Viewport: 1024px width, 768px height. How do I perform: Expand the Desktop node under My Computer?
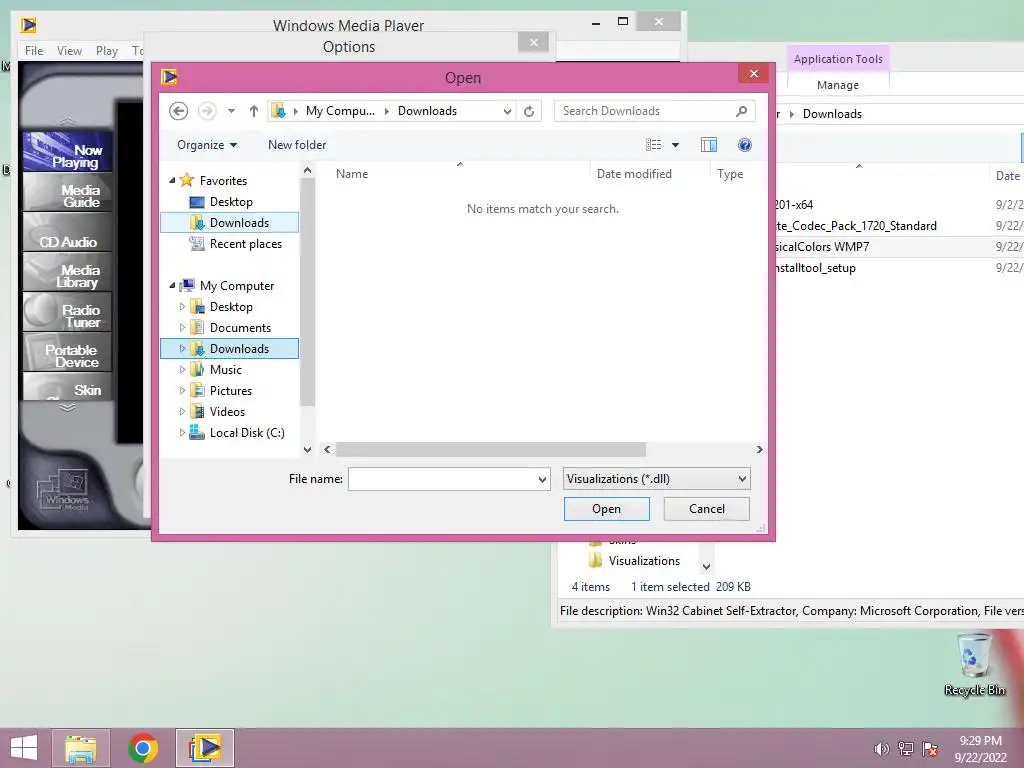[182, 306]
